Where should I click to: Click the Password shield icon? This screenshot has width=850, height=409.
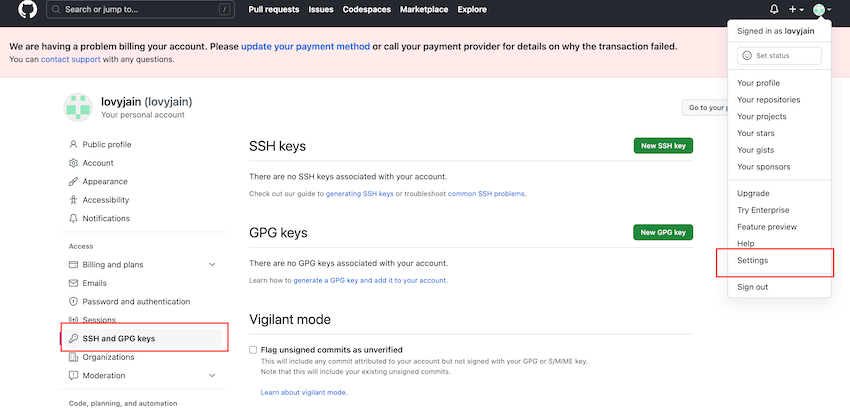pyautogui.click(x=73, y=302)
